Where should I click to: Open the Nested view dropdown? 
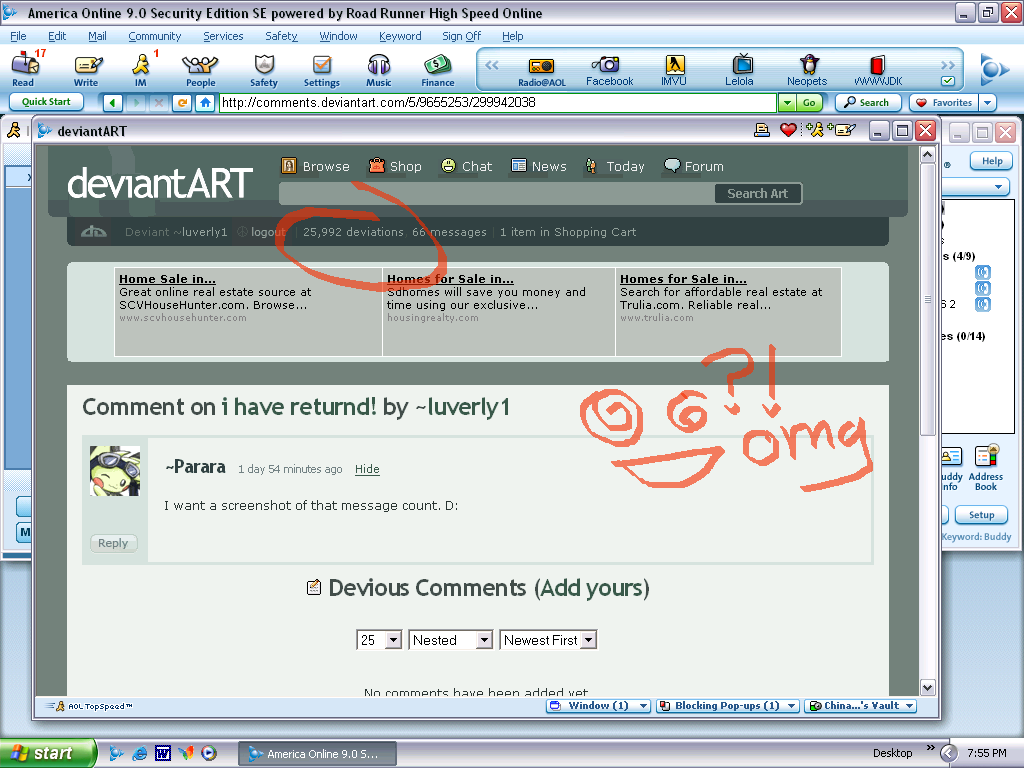(x=484, y=640)
